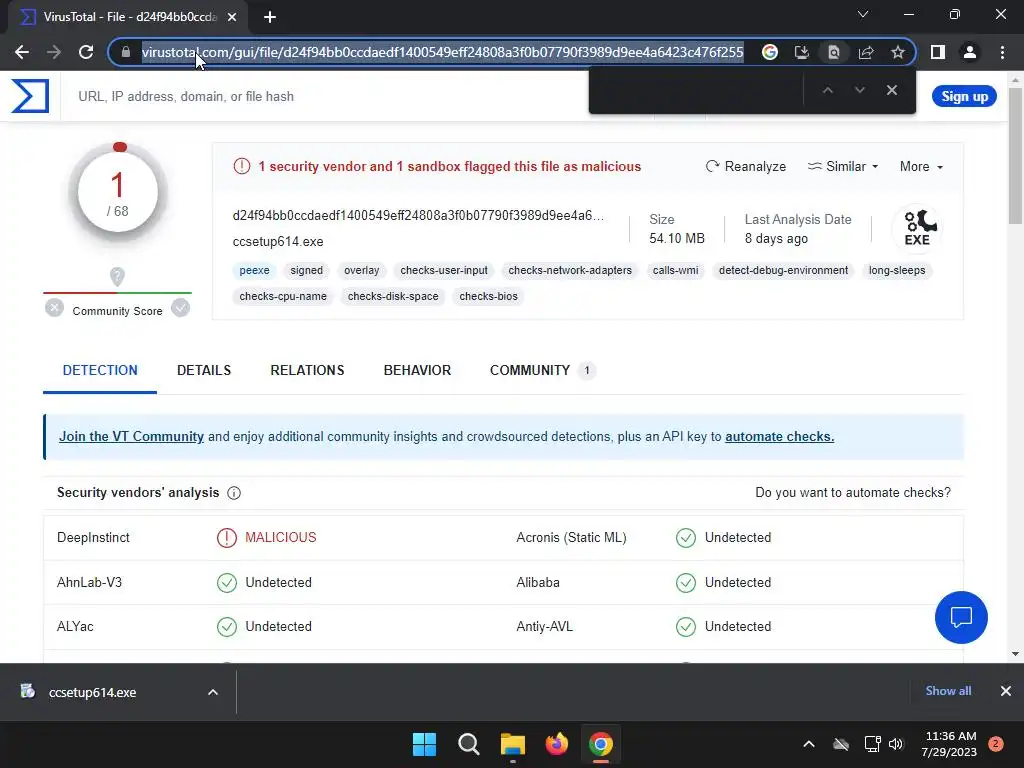Click the Sign up button
The height and width of the screenshot is (768, 1024).
964,97
